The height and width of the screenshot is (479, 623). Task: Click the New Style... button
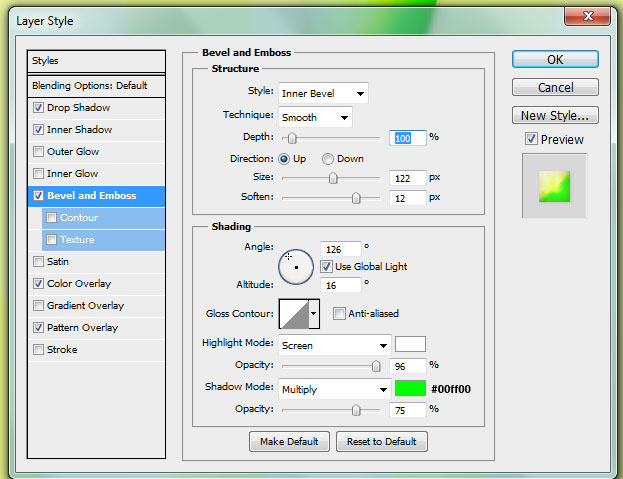coord(554,115)
